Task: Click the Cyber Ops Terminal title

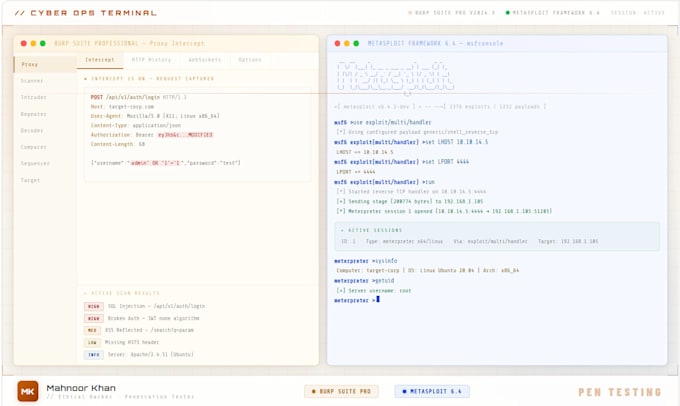Action: click(x=85, y=13)
